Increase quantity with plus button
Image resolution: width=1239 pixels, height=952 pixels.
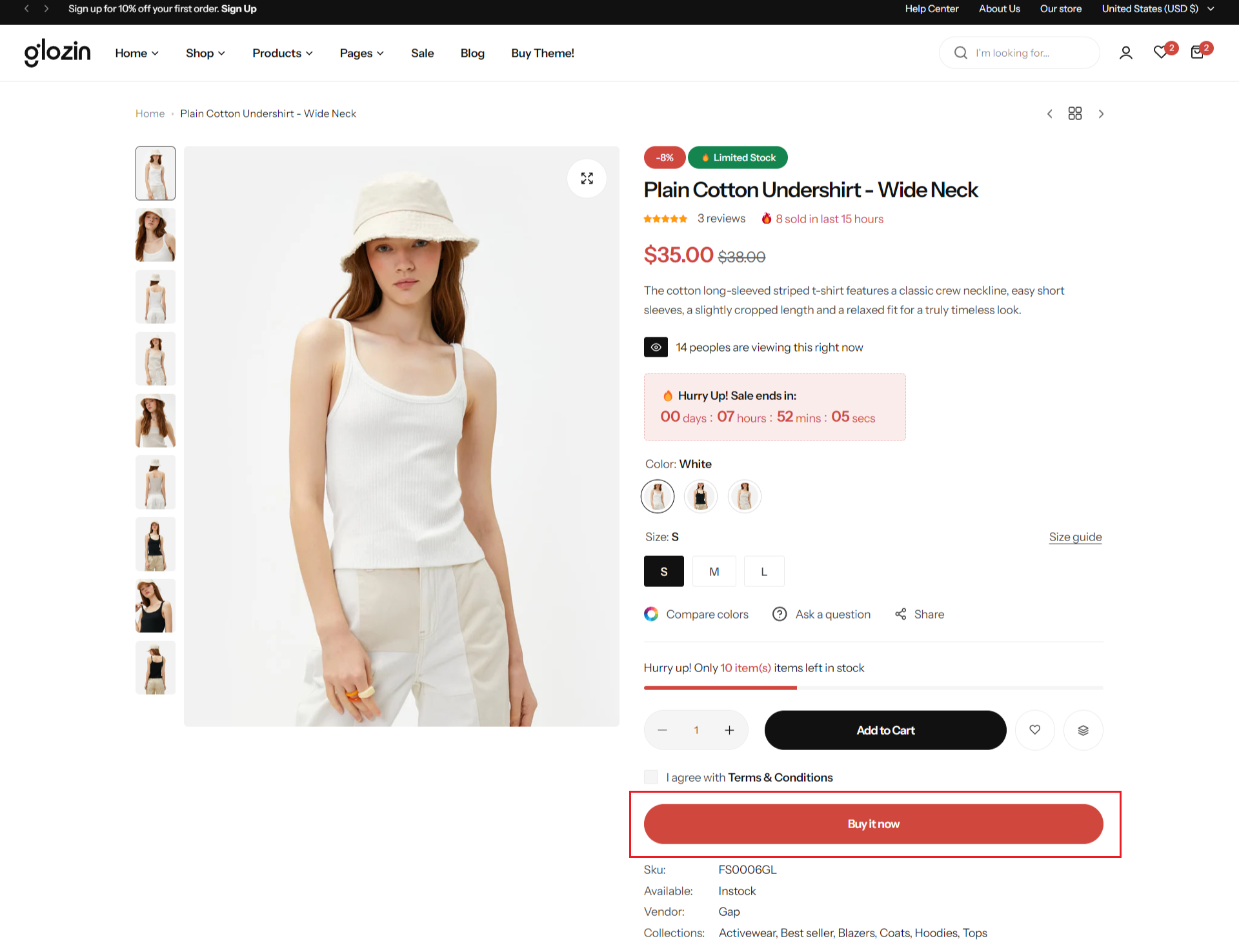click(729, 729)
